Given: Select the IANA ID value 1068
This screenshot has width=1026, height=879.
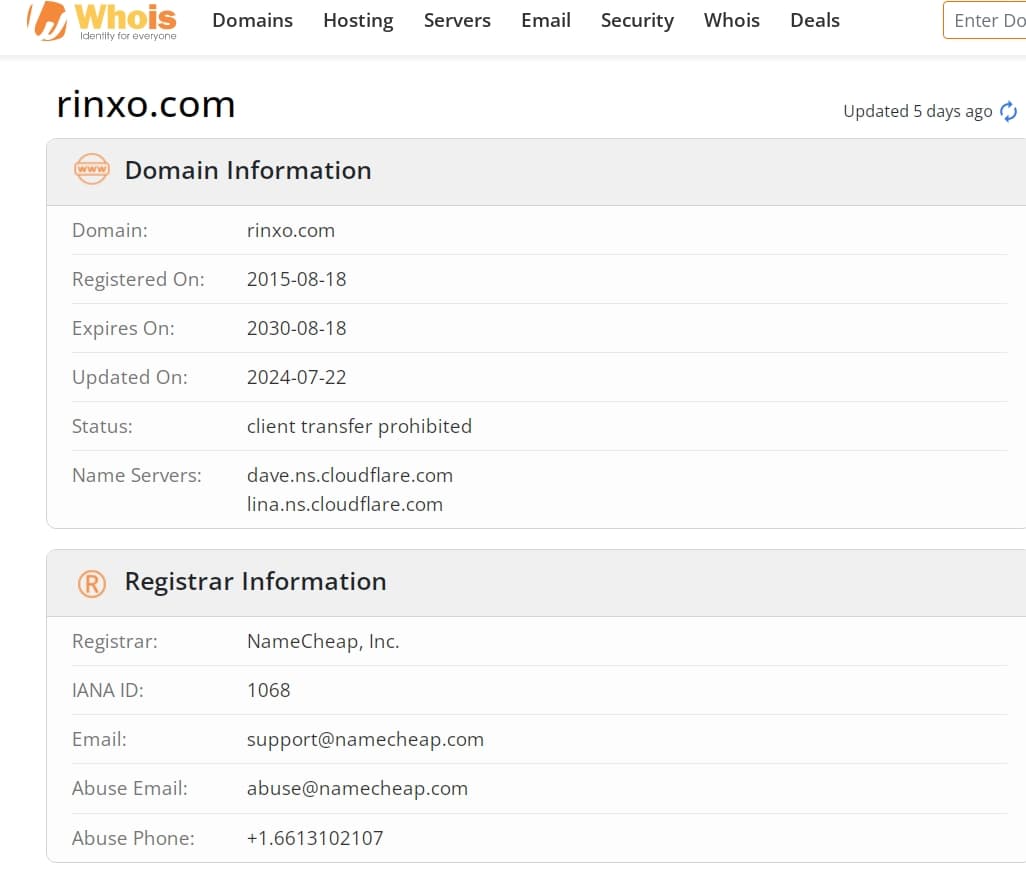Looking at the screenshot, I should tap(268, 691).
